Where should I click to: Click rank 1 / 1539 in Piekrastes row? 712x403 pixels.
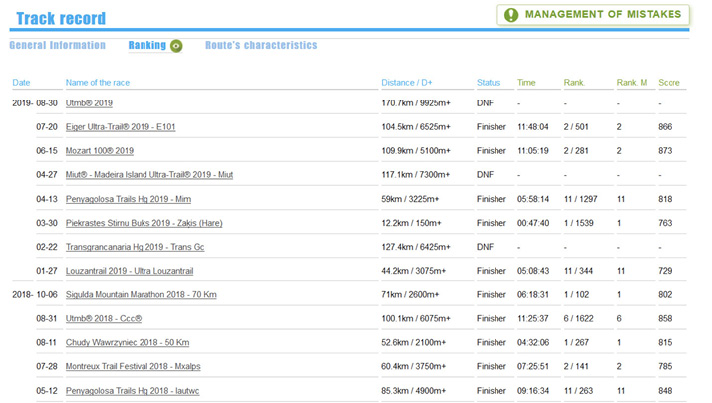click(578, 223)
